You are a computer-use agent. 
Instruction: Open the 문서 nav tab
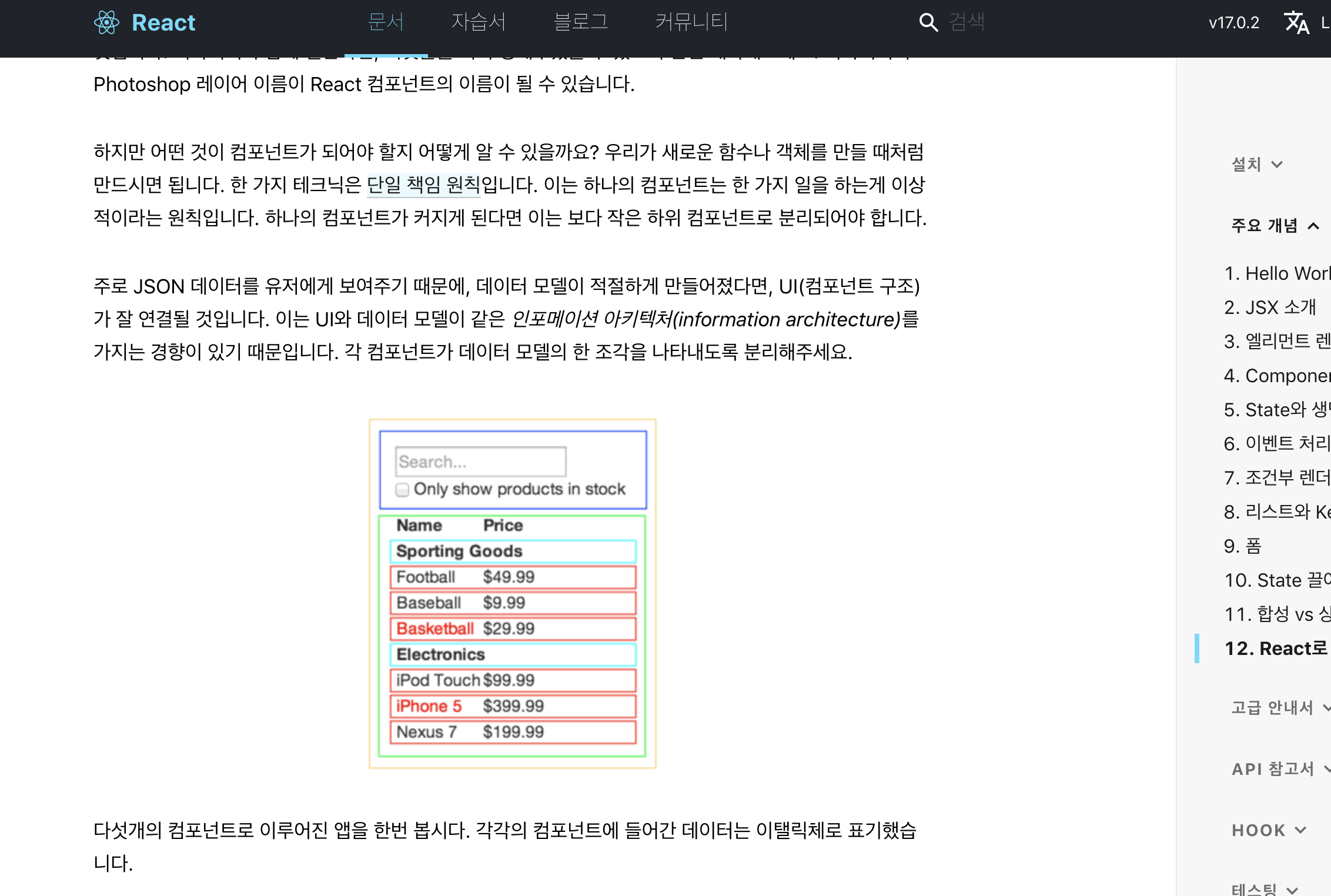point(386,22)
